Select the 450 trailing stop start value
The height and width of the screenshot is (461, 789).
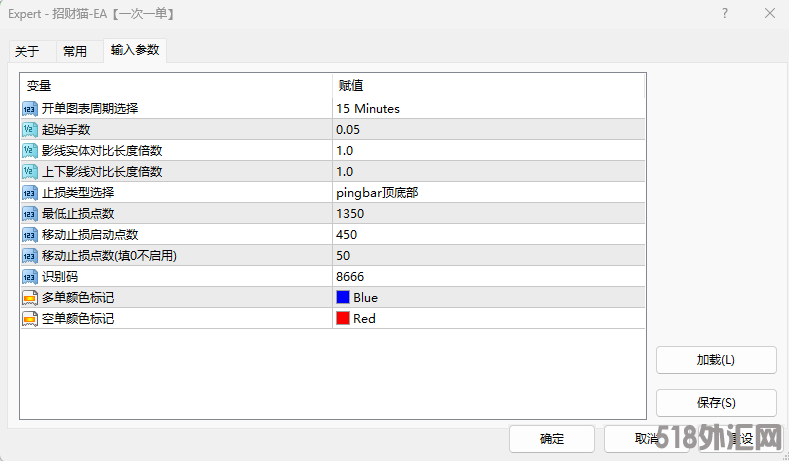[346, 235]
